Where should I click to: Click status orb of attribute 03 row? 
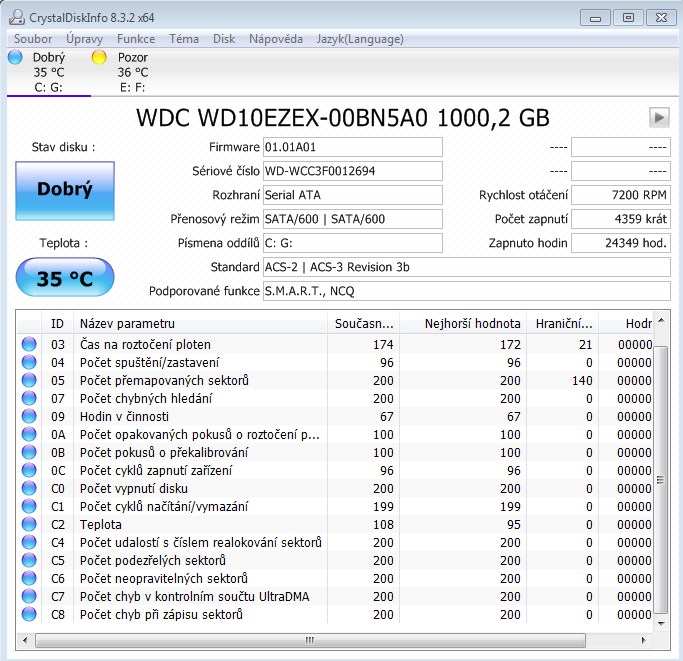click(29, 344)
